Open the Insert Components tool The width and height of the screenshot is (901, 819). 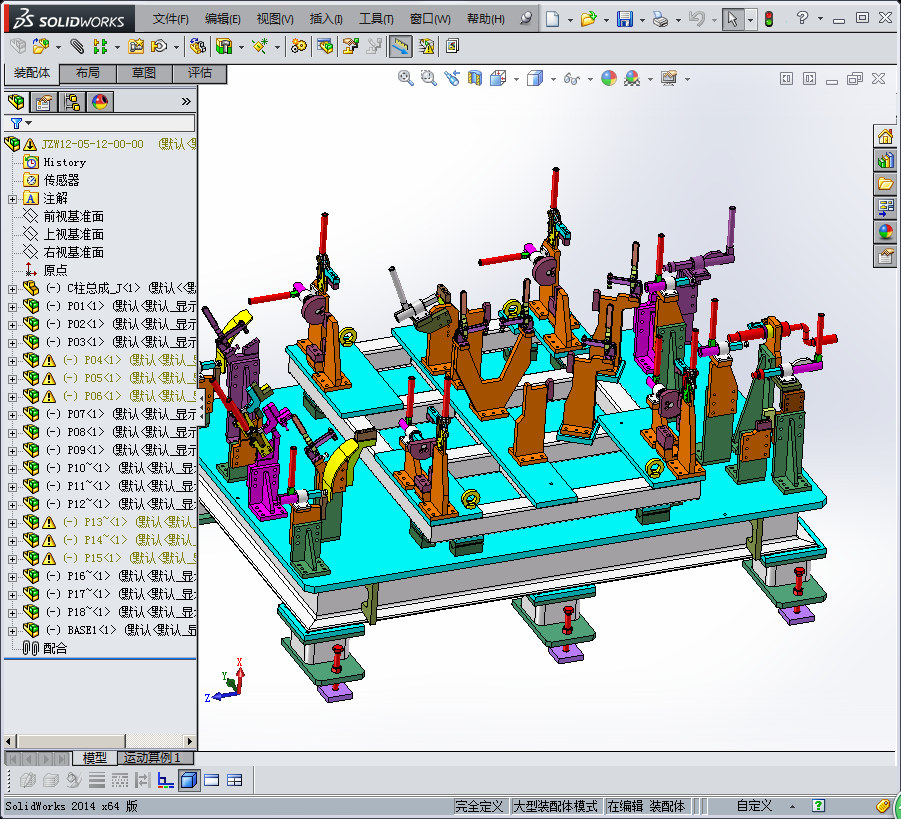pyautogui.click(x=41, y=47)
